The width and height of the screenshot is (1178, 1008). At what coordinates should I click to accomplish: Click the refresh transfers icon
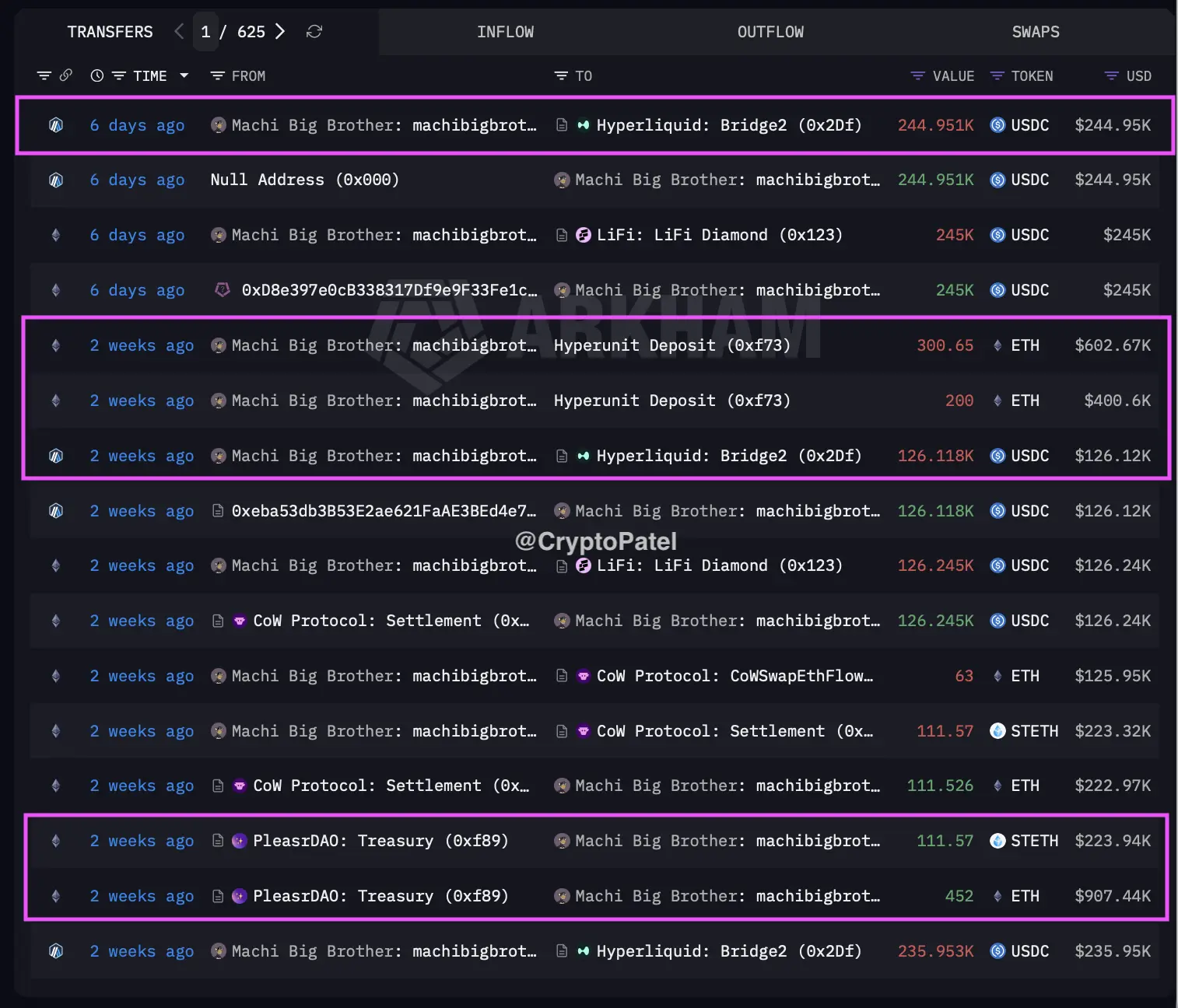314,31
